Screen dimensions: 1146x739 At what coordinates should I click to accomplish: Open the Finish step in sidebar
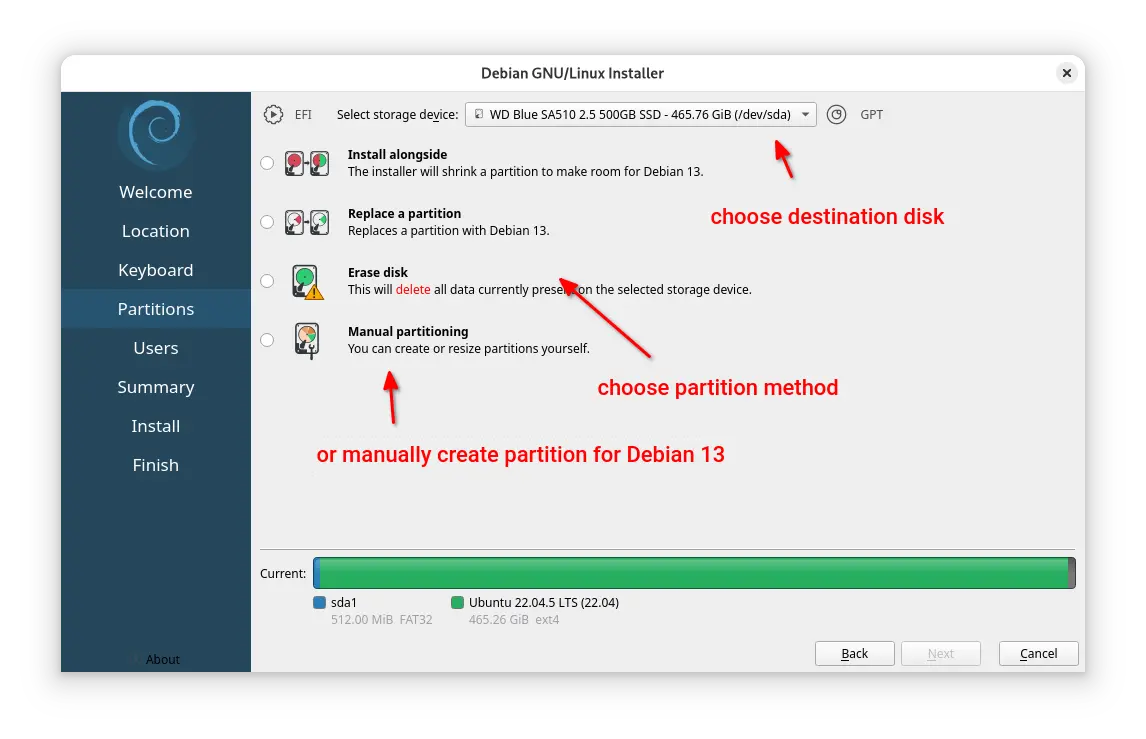[156, 465]
